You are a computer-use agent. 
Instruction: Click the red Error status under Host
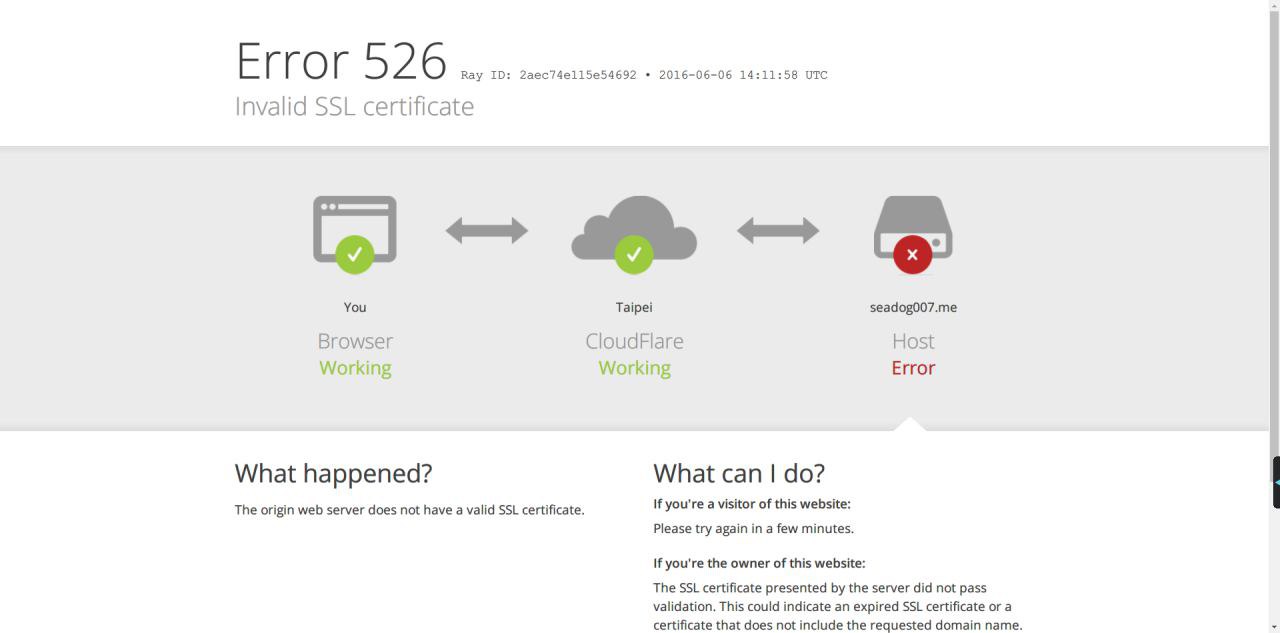pos(913,368)
